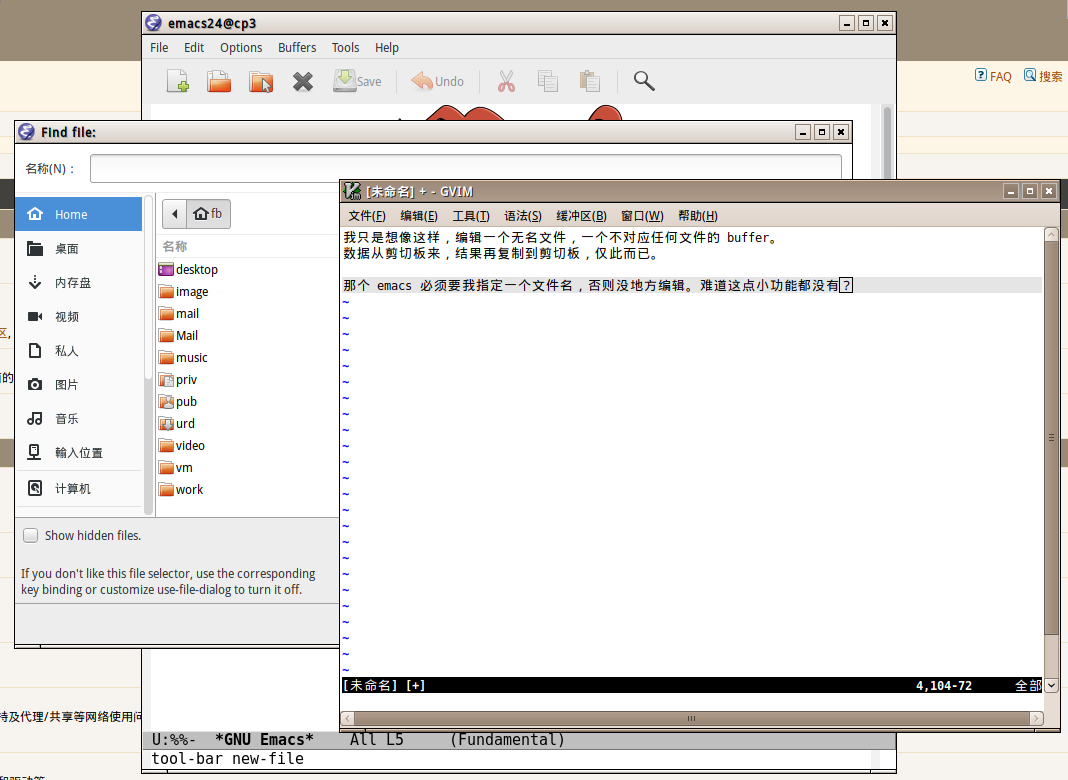Screen dimensions: 1068x780
Task: Select the video folder in file list
Action: (181, 446)
